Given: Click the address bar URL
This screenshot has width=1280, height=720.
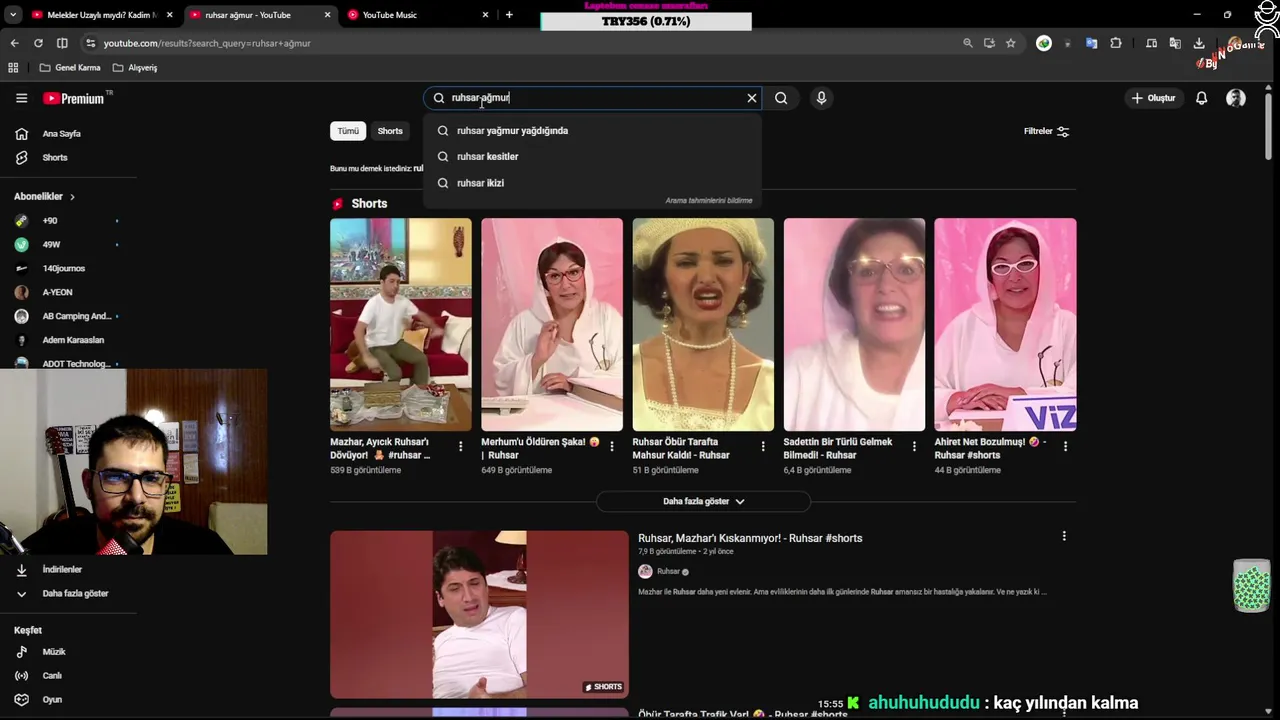Looking at the screenshot, I should point(207,43).
